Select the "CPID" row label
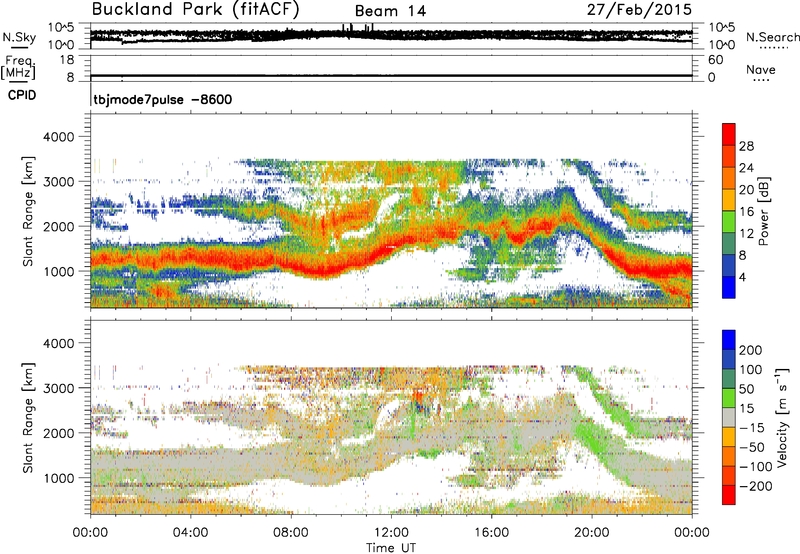Screen dimensions: 800x554 coord(22,95)
